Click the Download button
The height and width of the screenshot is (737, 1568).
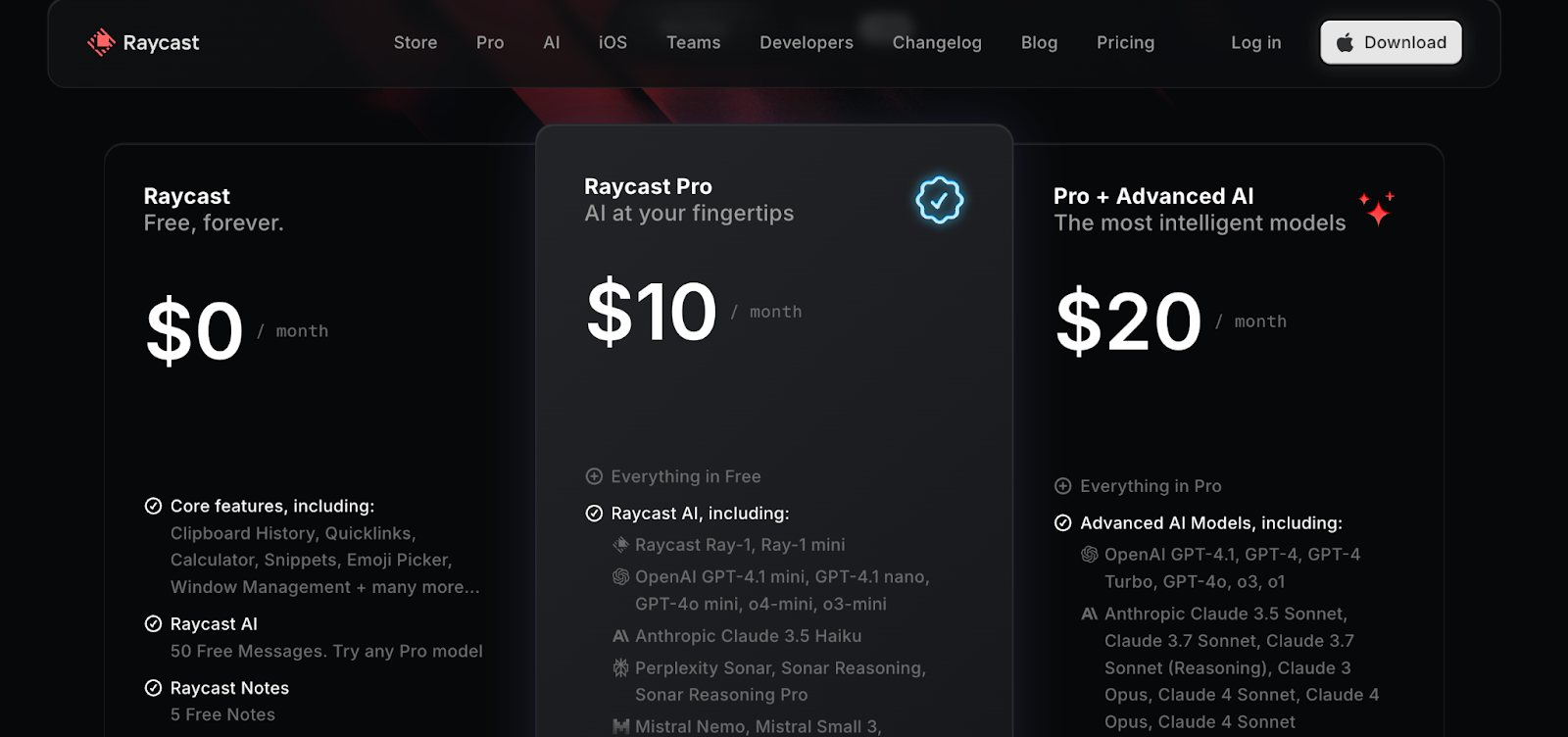click(x=1391, y=42)
